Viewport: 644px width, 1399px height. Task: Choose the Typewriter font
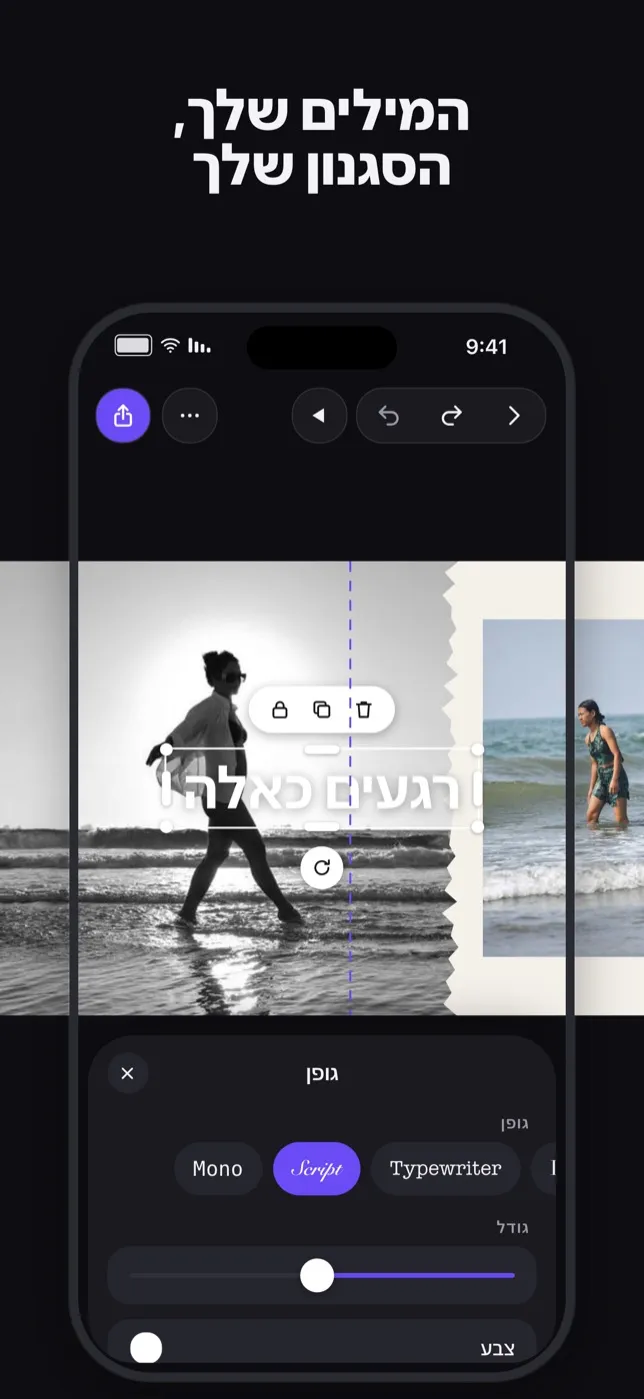tap(445, 1169)
